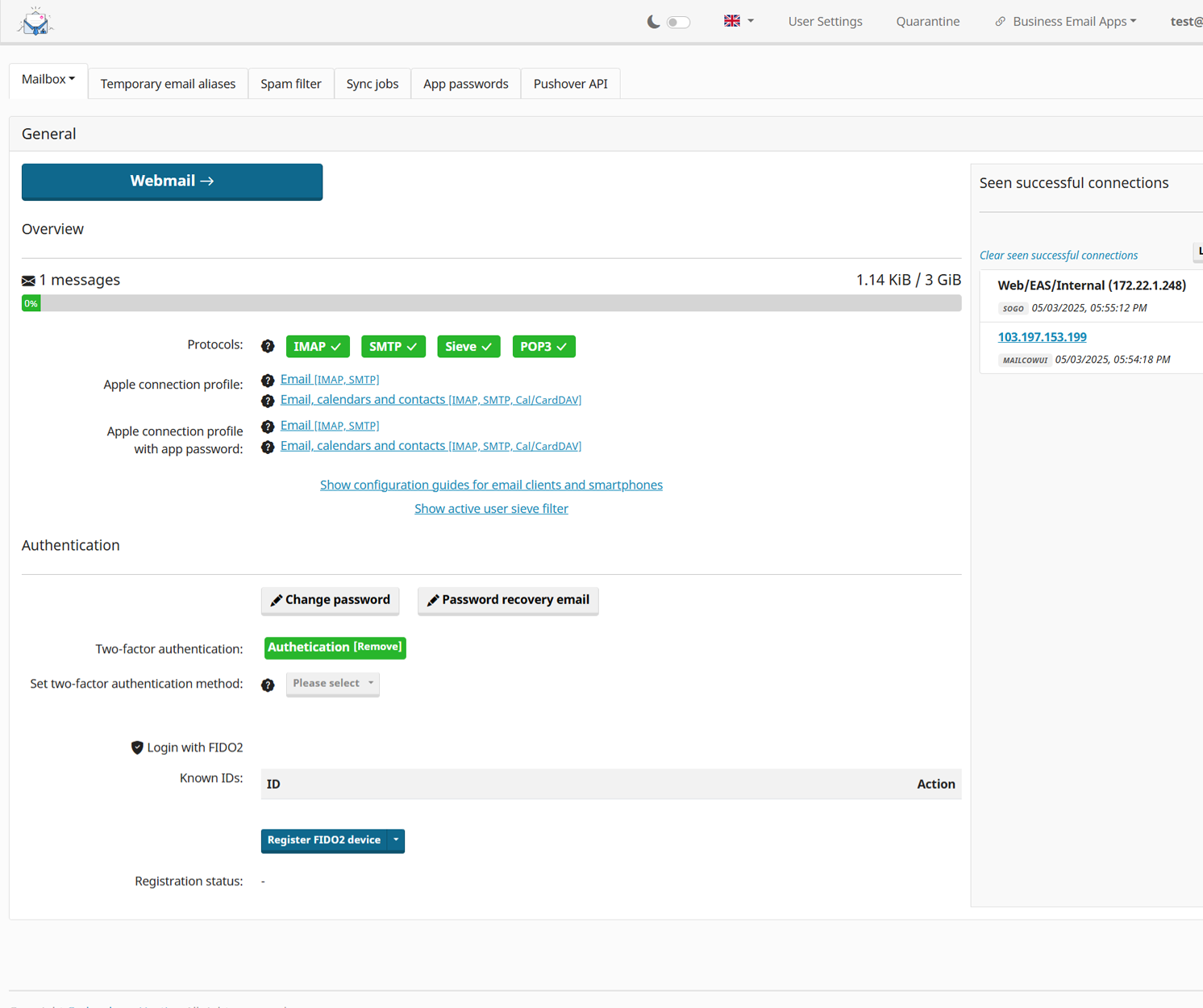The width and height of the screenshot is (1203, 1008).
Task: Expand the Business Email Apps menu
Action: (1074, 22)
